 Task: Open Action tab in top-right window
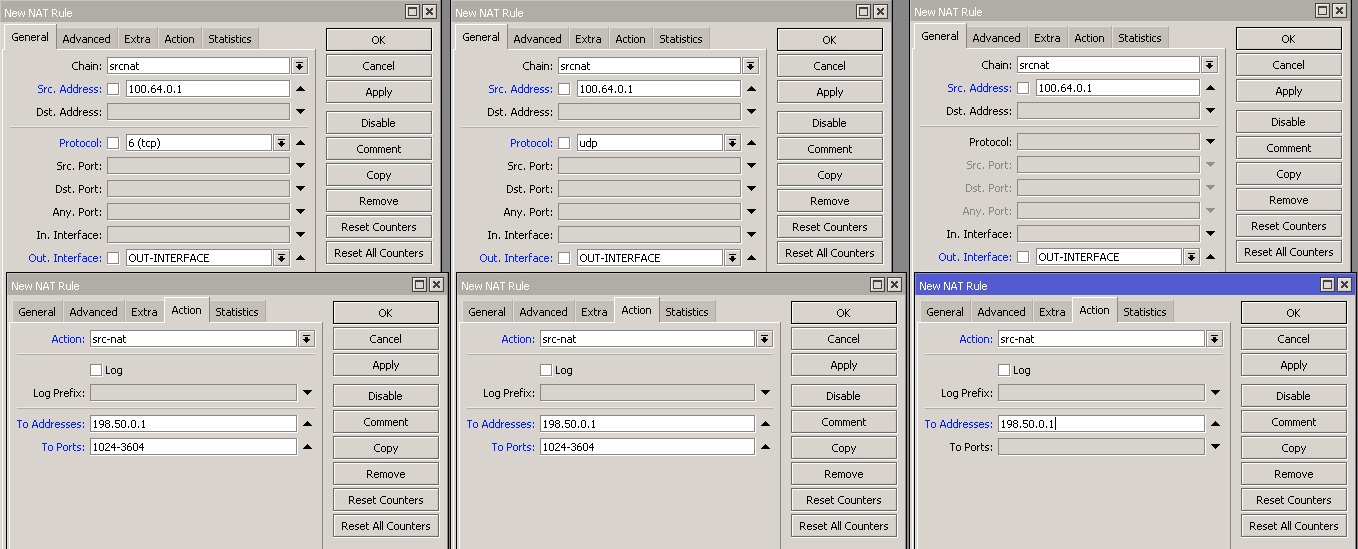pos(1089,38)
